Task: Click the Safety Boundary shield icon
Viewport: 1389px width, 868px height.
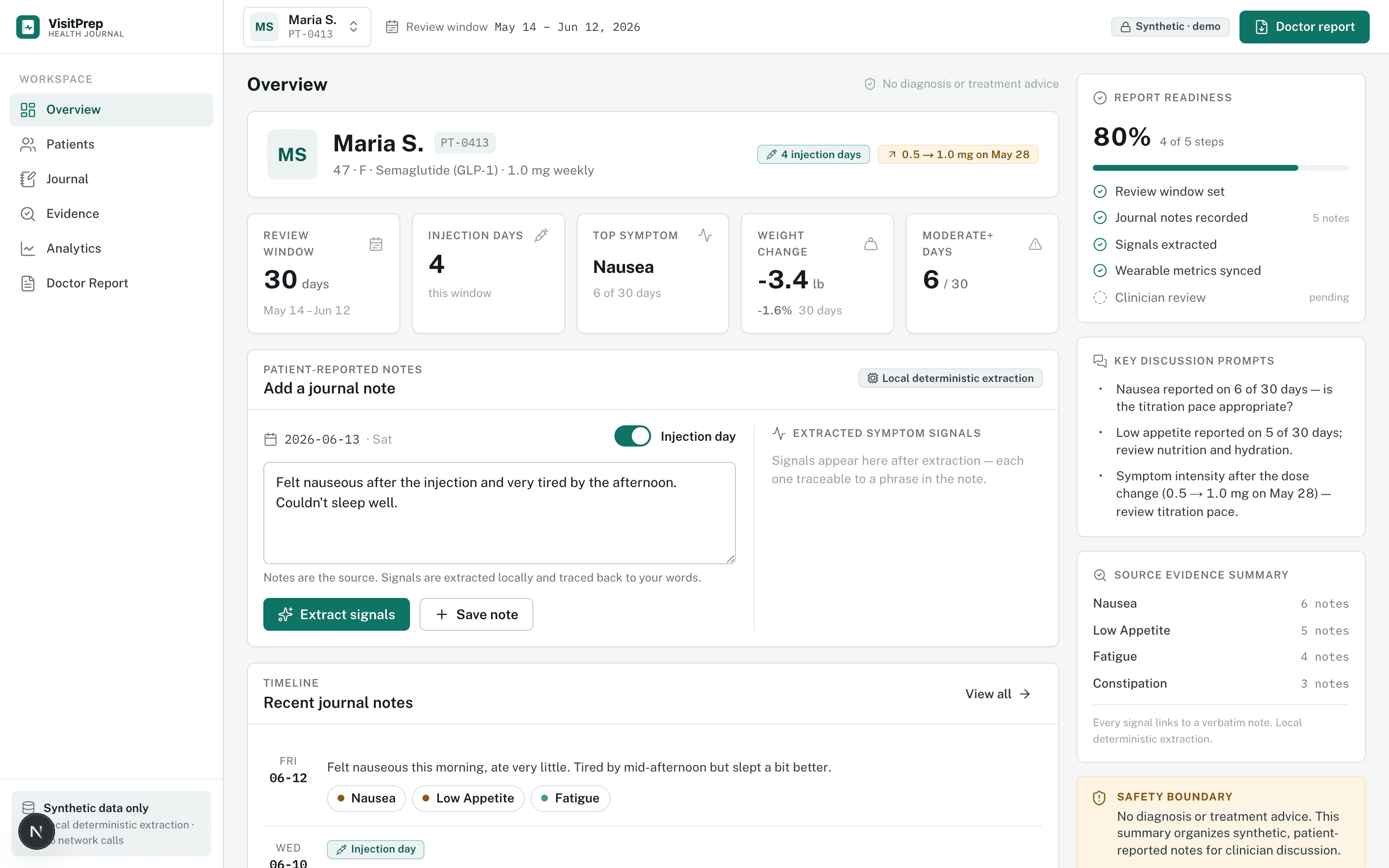Action: 1099,798
